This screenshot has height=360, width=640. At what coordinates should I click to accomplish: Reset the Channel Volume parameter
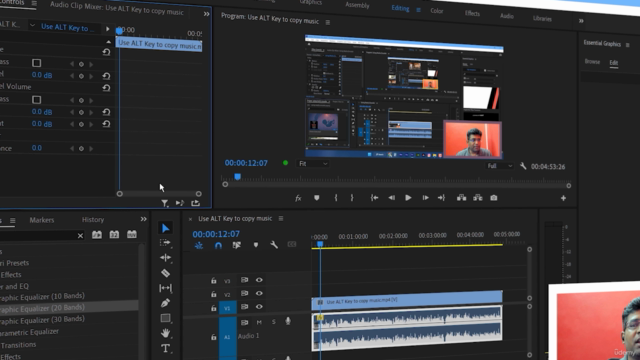(106, 88)
